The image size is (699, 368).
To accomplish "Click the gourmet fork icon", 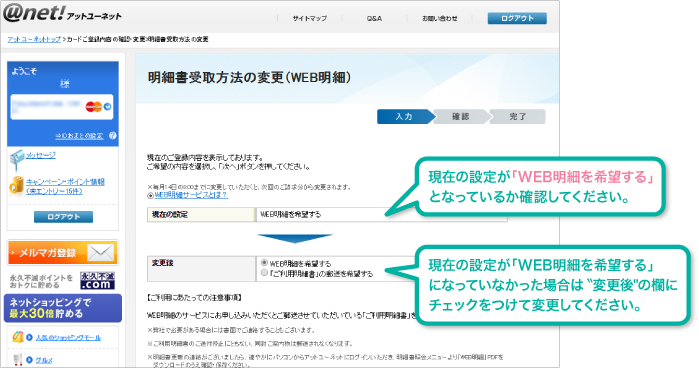I will pos(17,360).
